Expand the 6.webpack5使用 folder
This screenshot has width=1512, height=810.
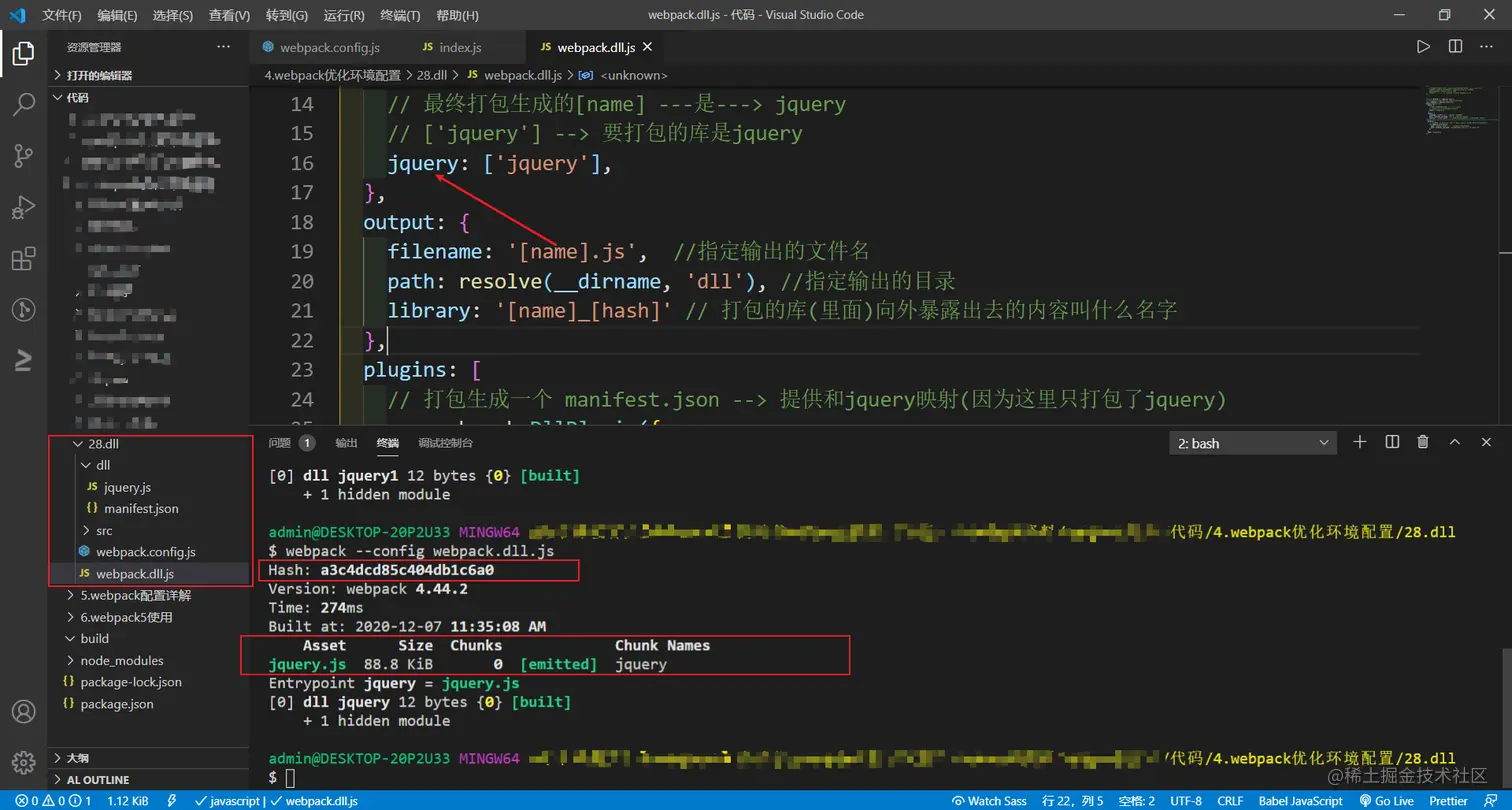pyautogui.click(x=147, y=617)
